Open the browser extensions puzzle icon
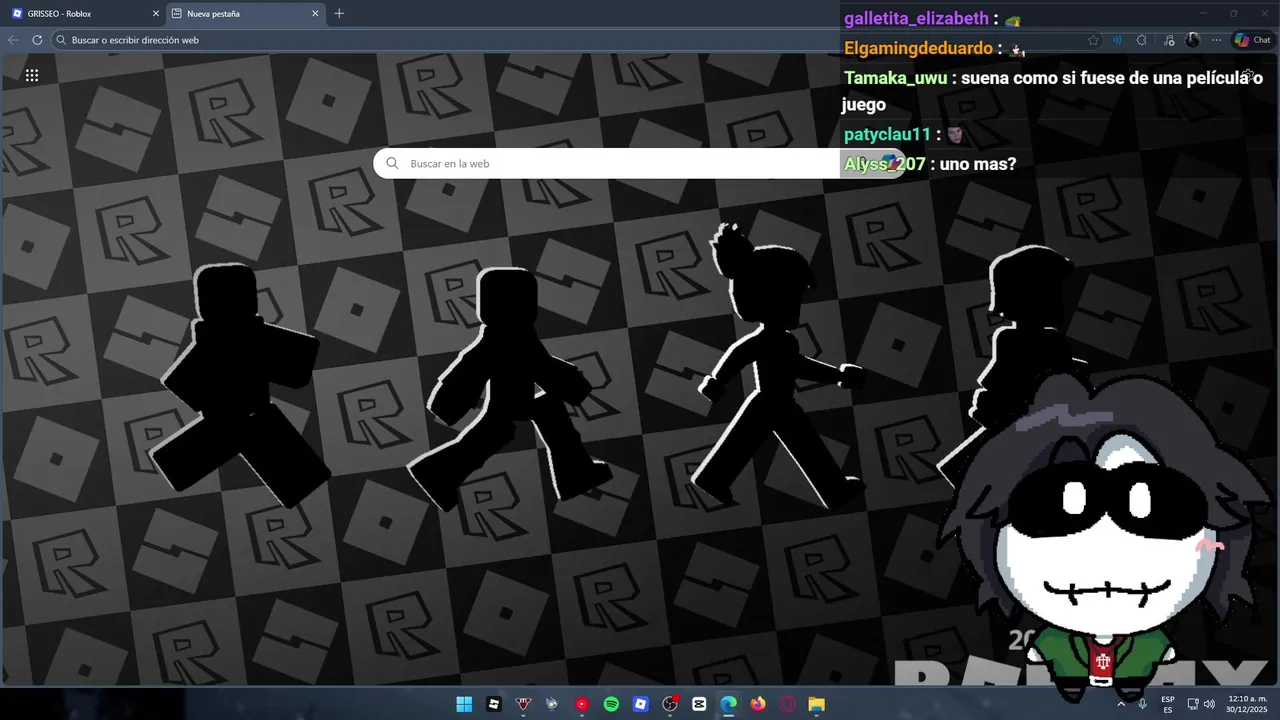 click(x=1142, y=40)
